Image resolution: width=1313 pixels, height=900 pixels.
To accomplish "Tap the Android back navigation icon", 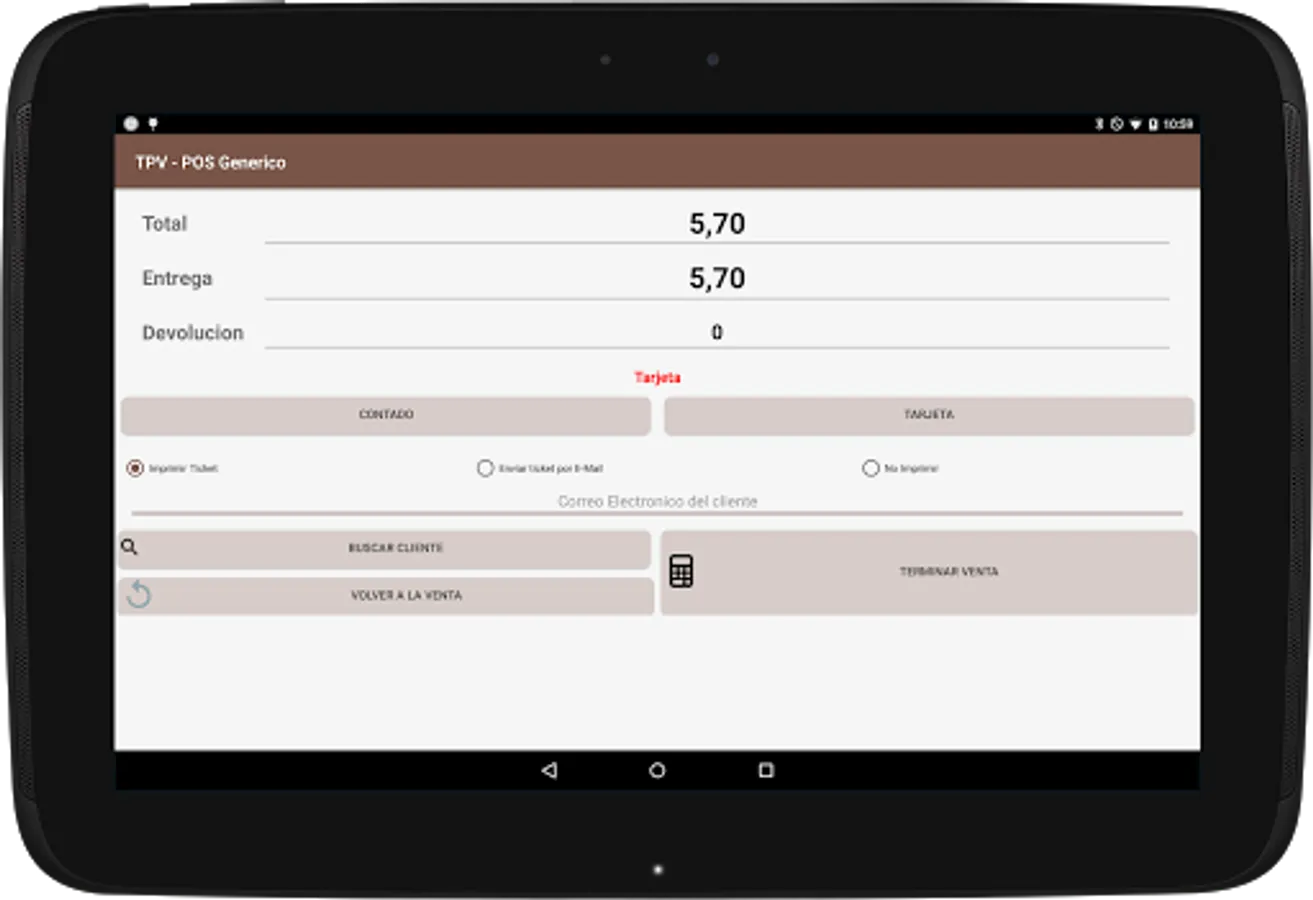I will point(548,770).
